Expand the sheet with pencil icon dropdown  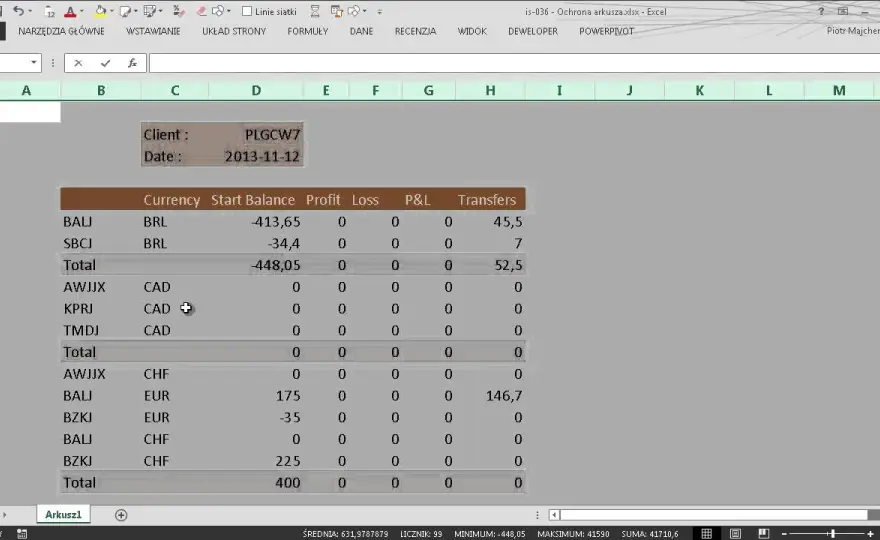click(136, 11)
